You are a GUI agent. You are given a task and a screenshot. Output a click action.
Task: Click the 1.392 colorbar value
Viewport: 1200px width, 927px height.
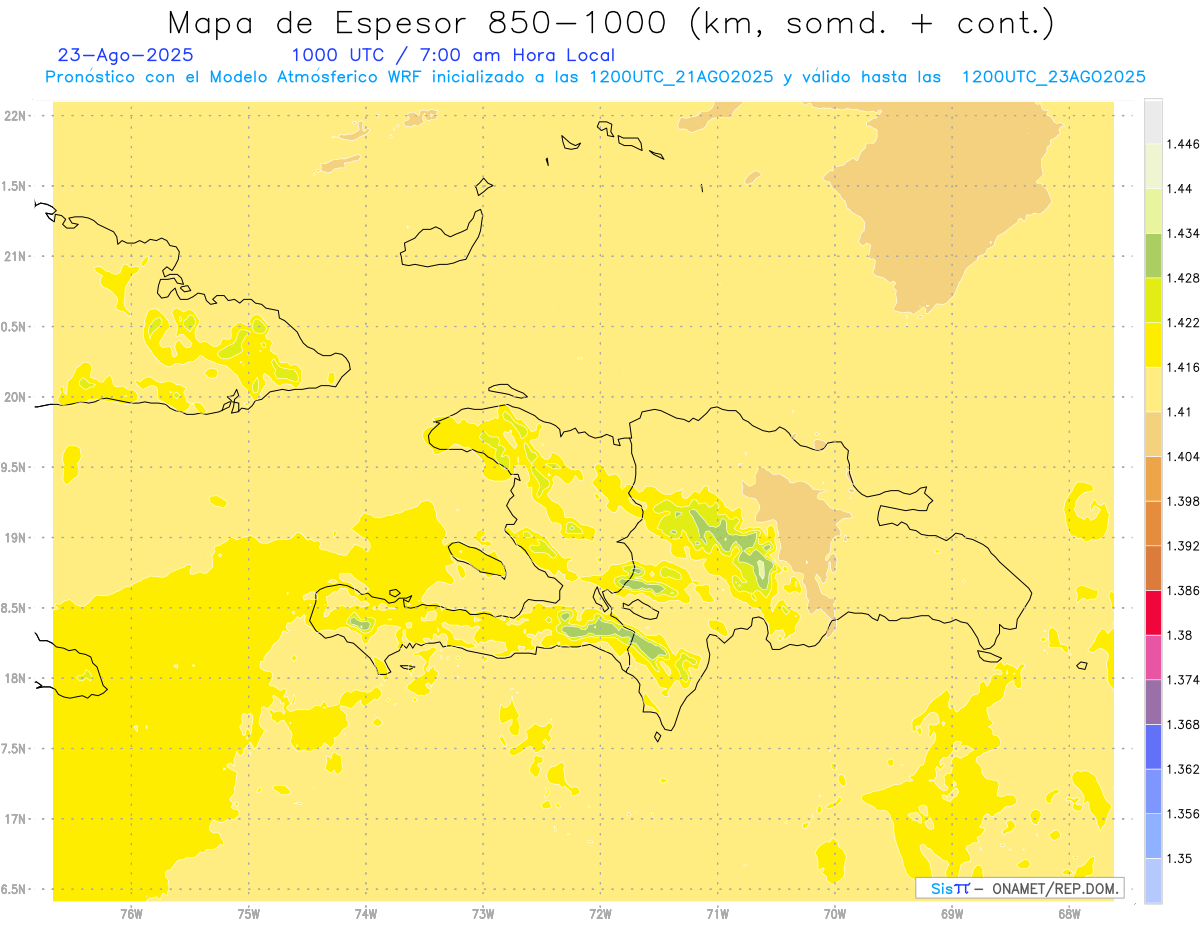[x=1182, y=546]
